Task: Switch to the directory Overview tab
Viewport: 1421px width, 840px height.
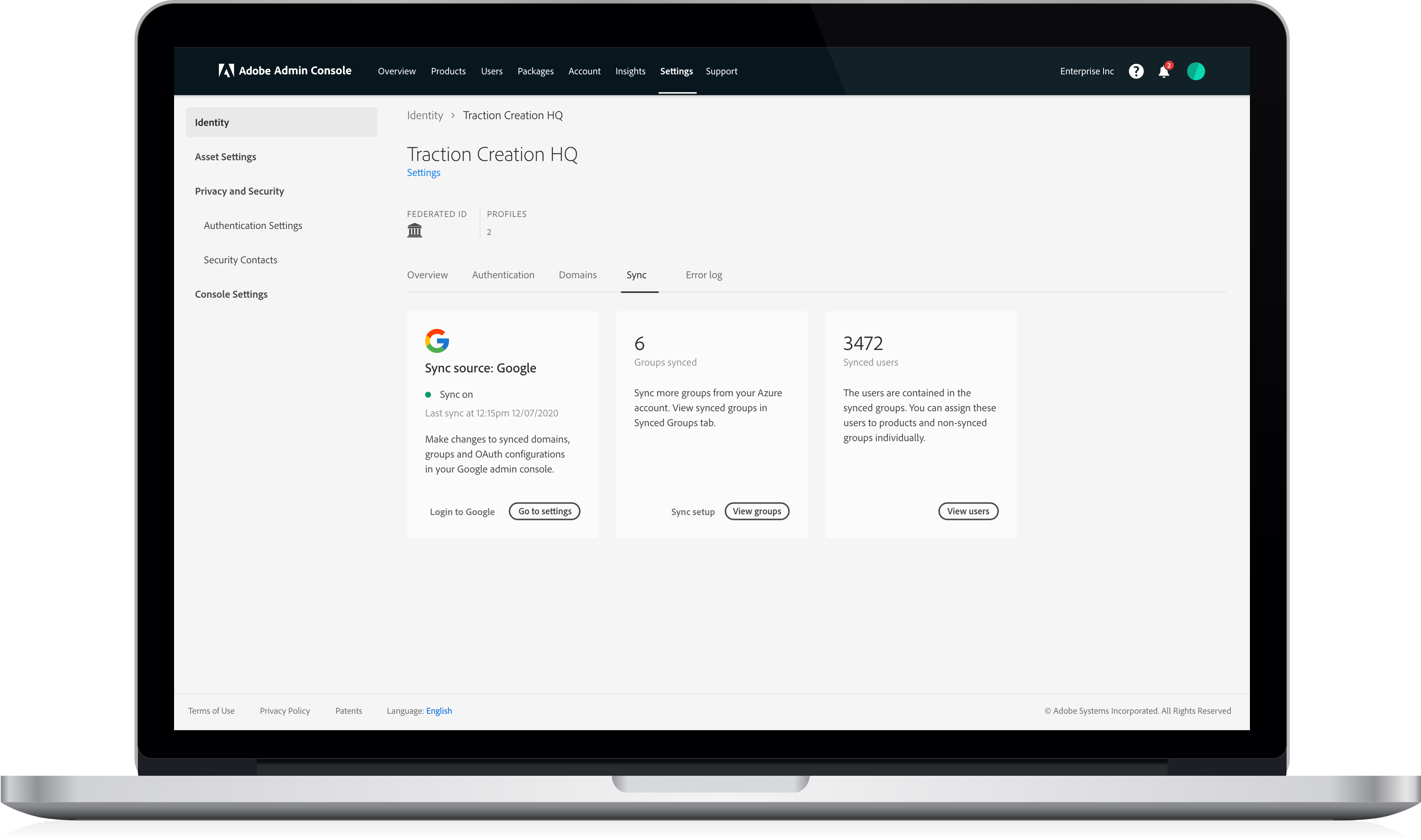Action: (x=427, y=275)
